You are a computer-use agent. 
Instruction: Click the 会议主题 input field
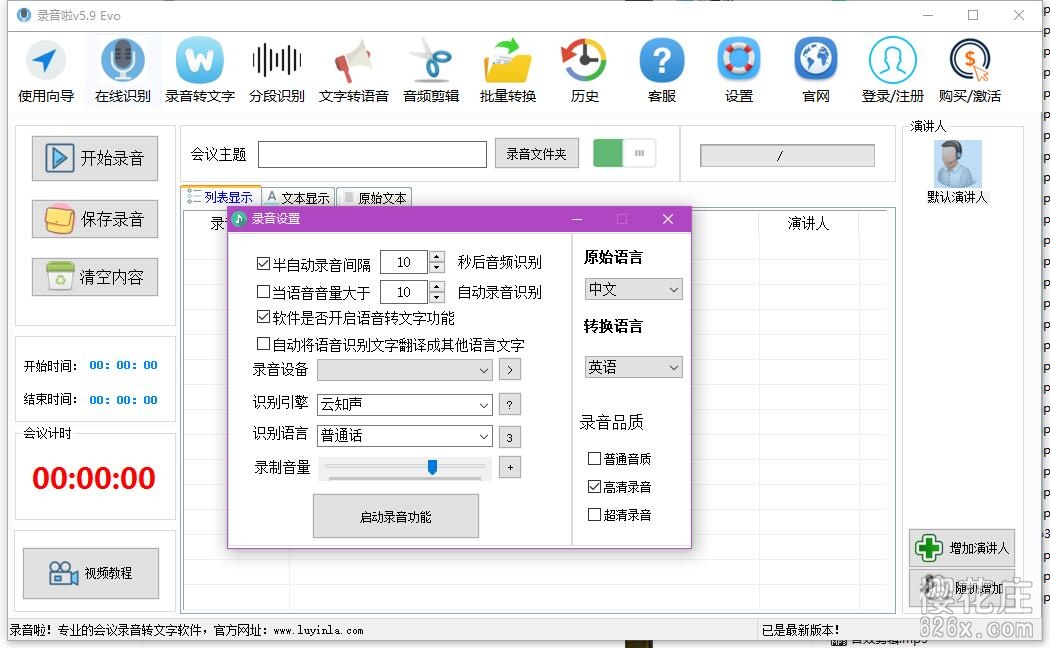pyautogui.click(x=372, y=155)
